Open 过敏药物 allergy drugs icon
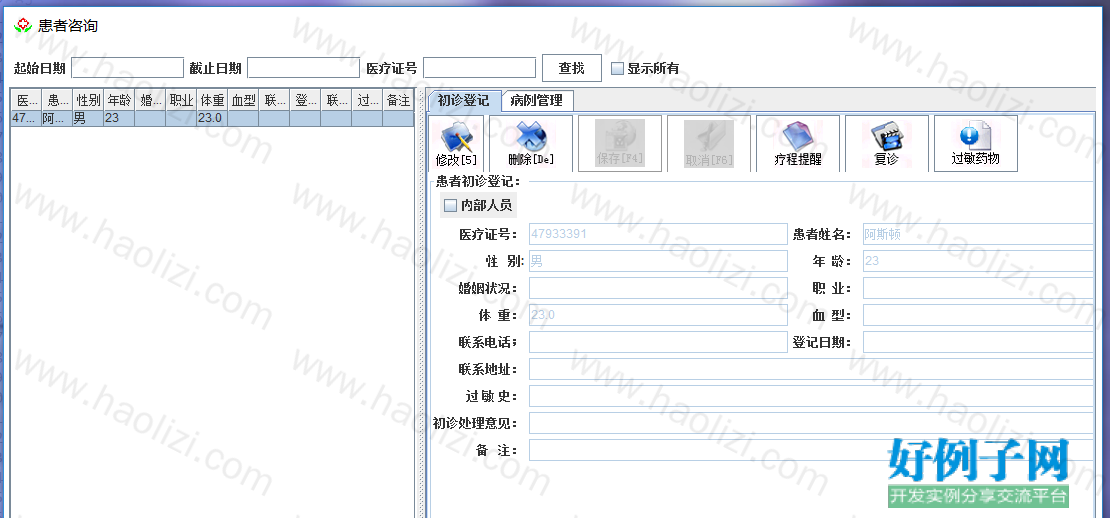 click(x=975, y=144)
